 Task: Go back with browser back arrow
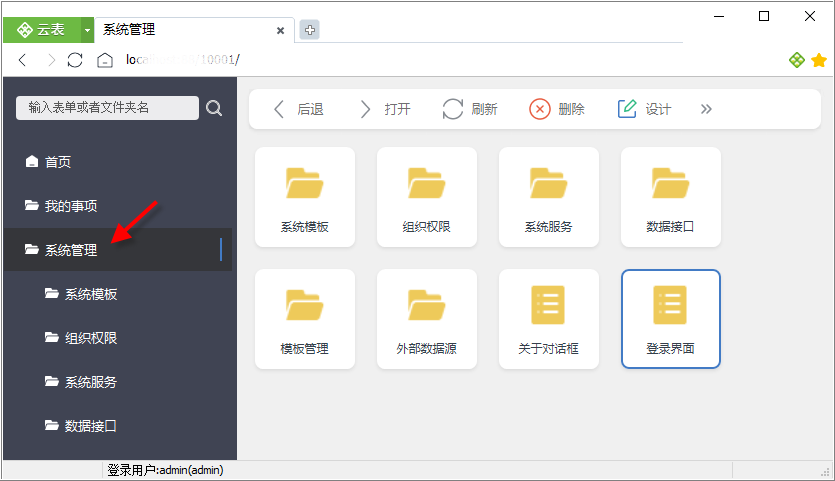click(22, 60)
